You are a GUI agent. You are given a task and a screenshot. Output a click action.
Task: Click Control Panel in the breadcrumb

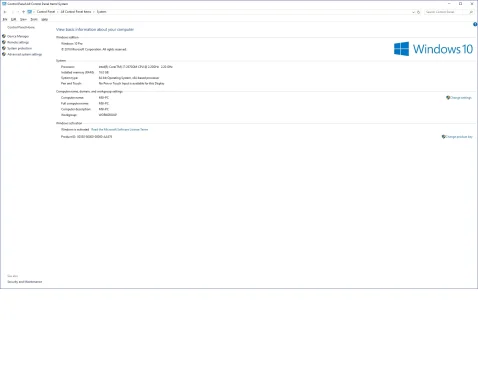[x=46, y=12]
